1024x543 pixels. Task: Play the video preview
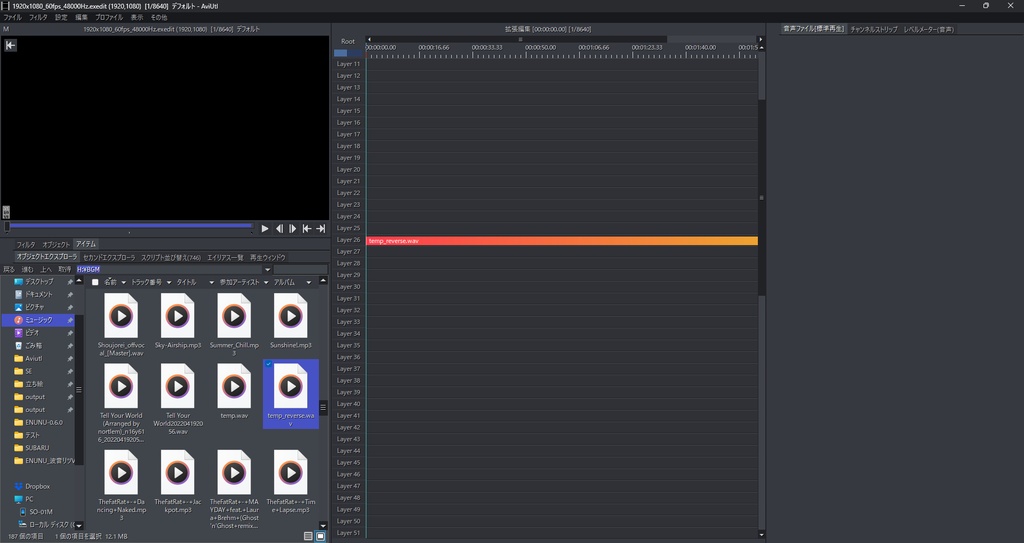click(264, 229)
